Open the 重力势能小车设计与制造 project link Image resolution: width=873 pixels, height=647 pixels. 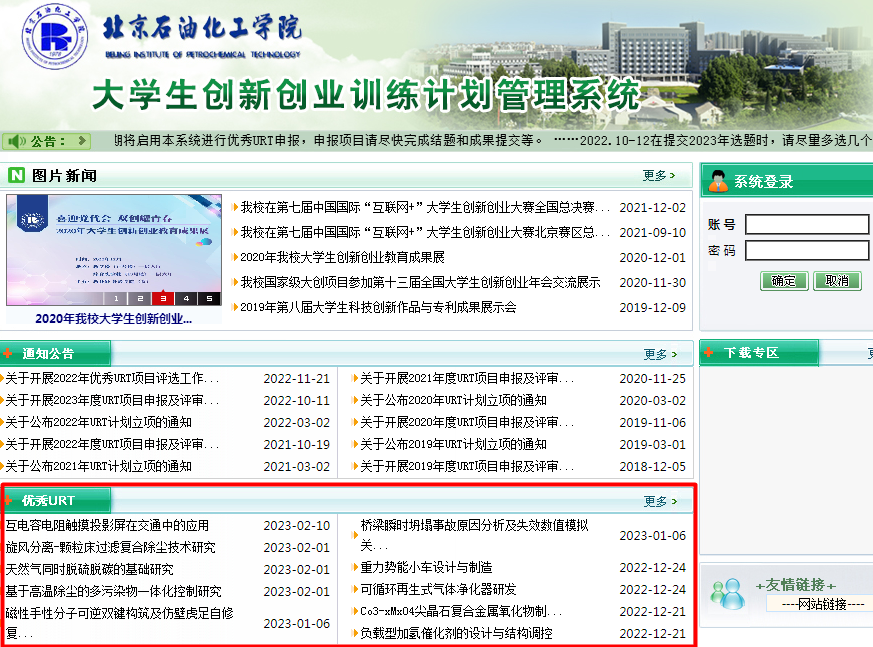click(x=426, y=567)
